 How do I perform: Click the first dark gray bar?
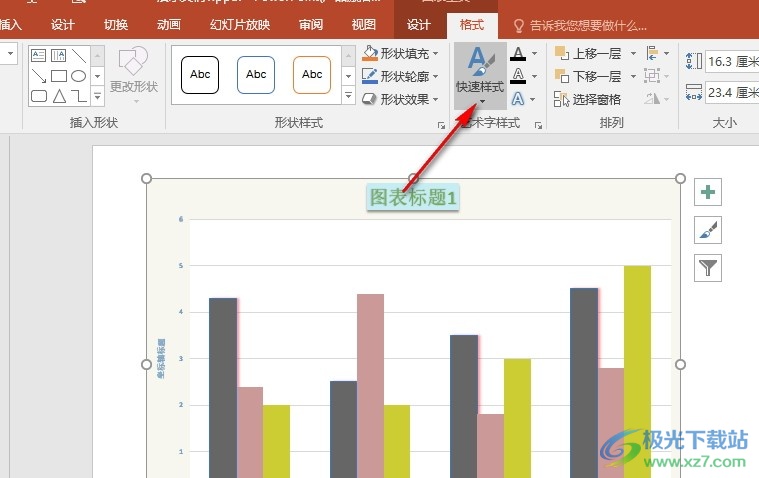(223, 388)
